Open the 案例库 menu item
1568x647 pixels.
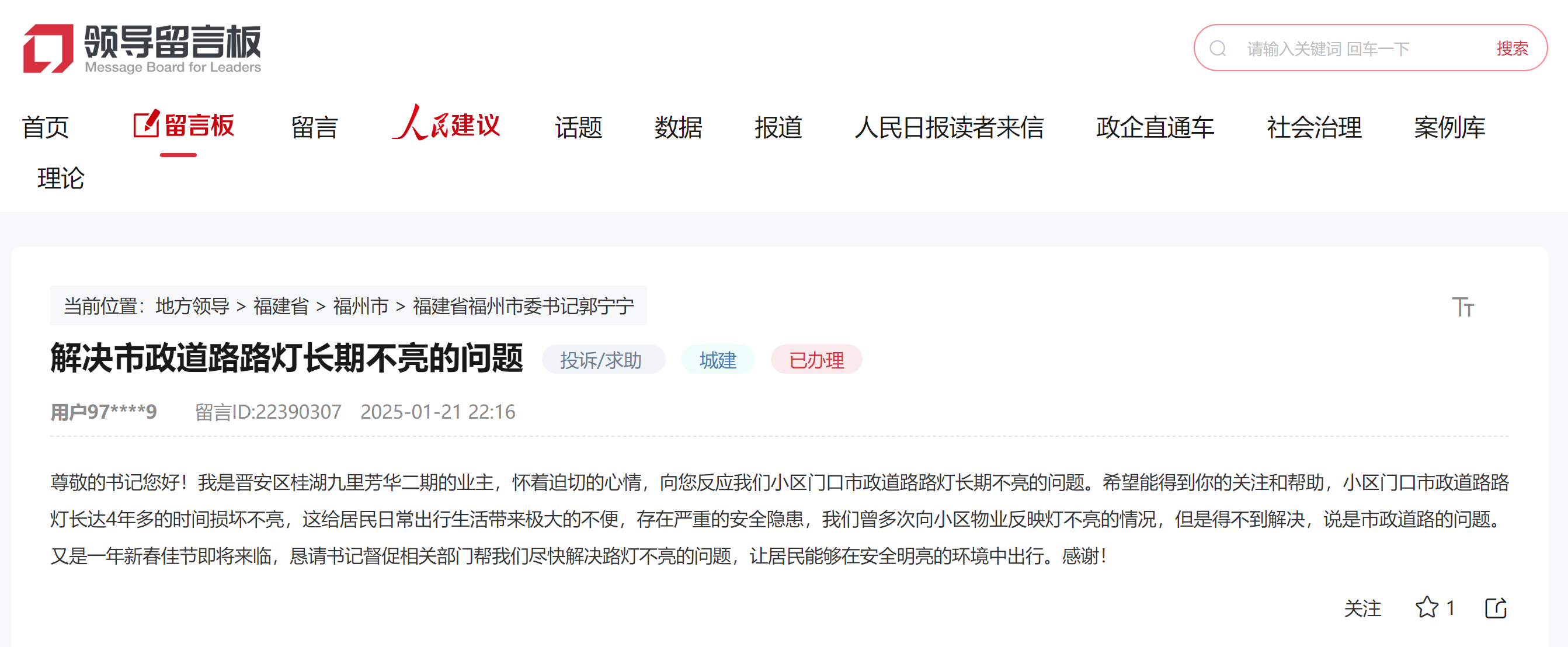(1449, 128)
